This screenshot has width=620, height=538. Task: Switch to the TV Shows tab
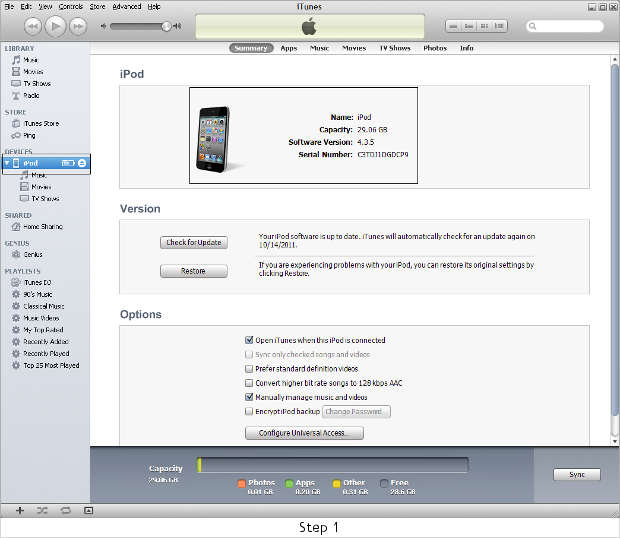pyautogui.click(x=395, y=48)
